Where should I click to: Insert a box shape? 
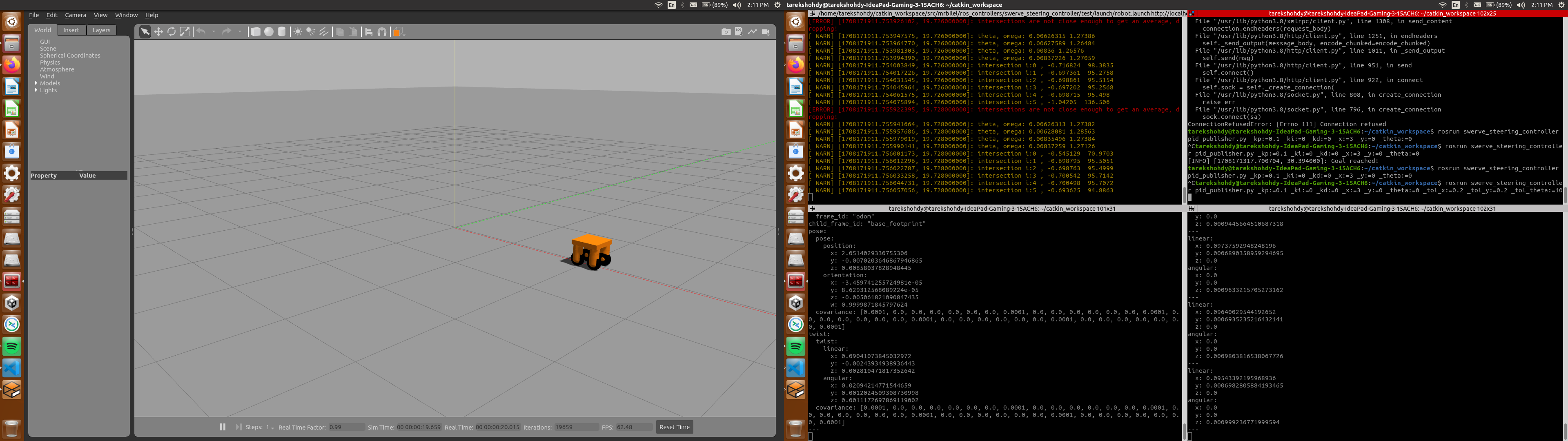(x=256, y=32)
